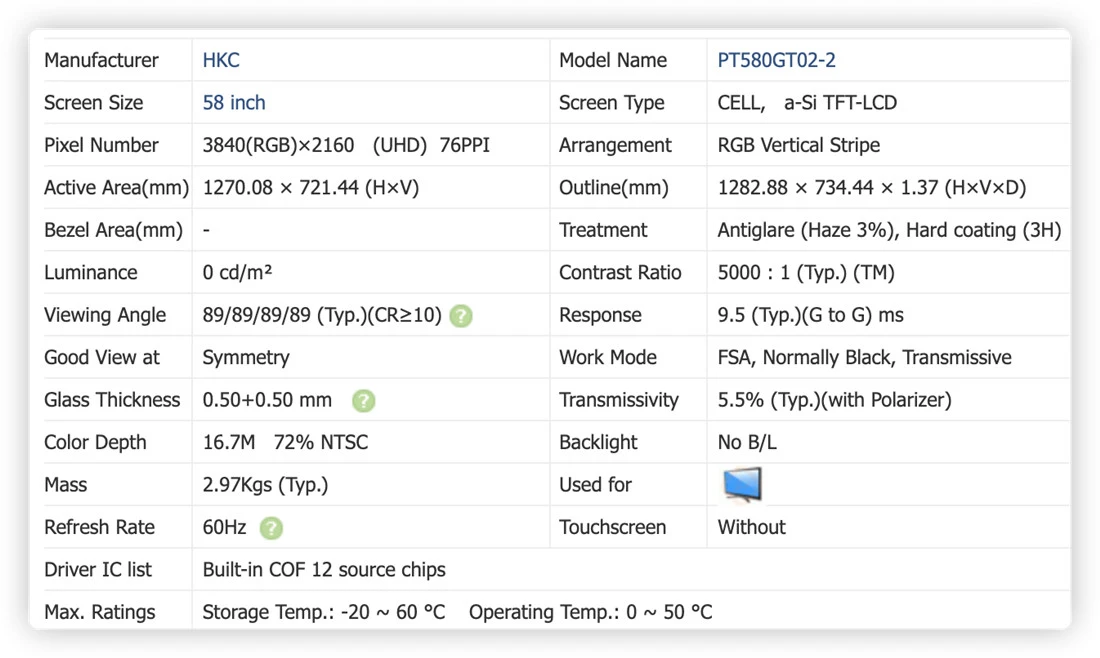Select the Operating Temp. 0 ~ 50 °C text
This screenshot has width=1100, height=658.
(590, 612)
